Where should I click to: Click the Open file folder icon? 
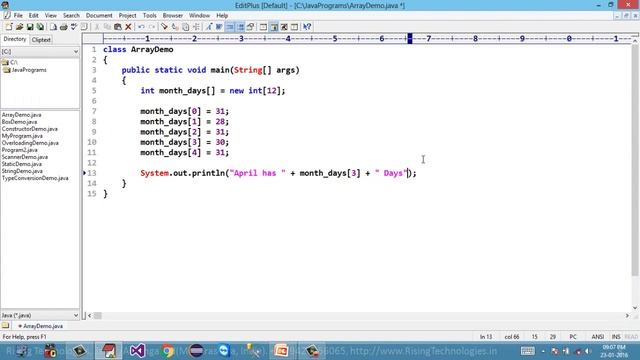(19, 27)
